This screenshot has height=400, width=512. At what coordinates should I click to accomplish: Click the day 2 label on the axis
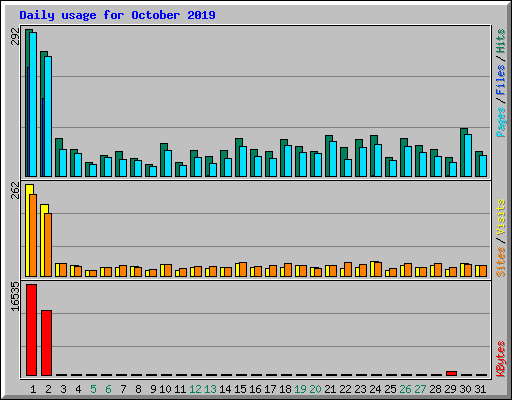[48, 389]
